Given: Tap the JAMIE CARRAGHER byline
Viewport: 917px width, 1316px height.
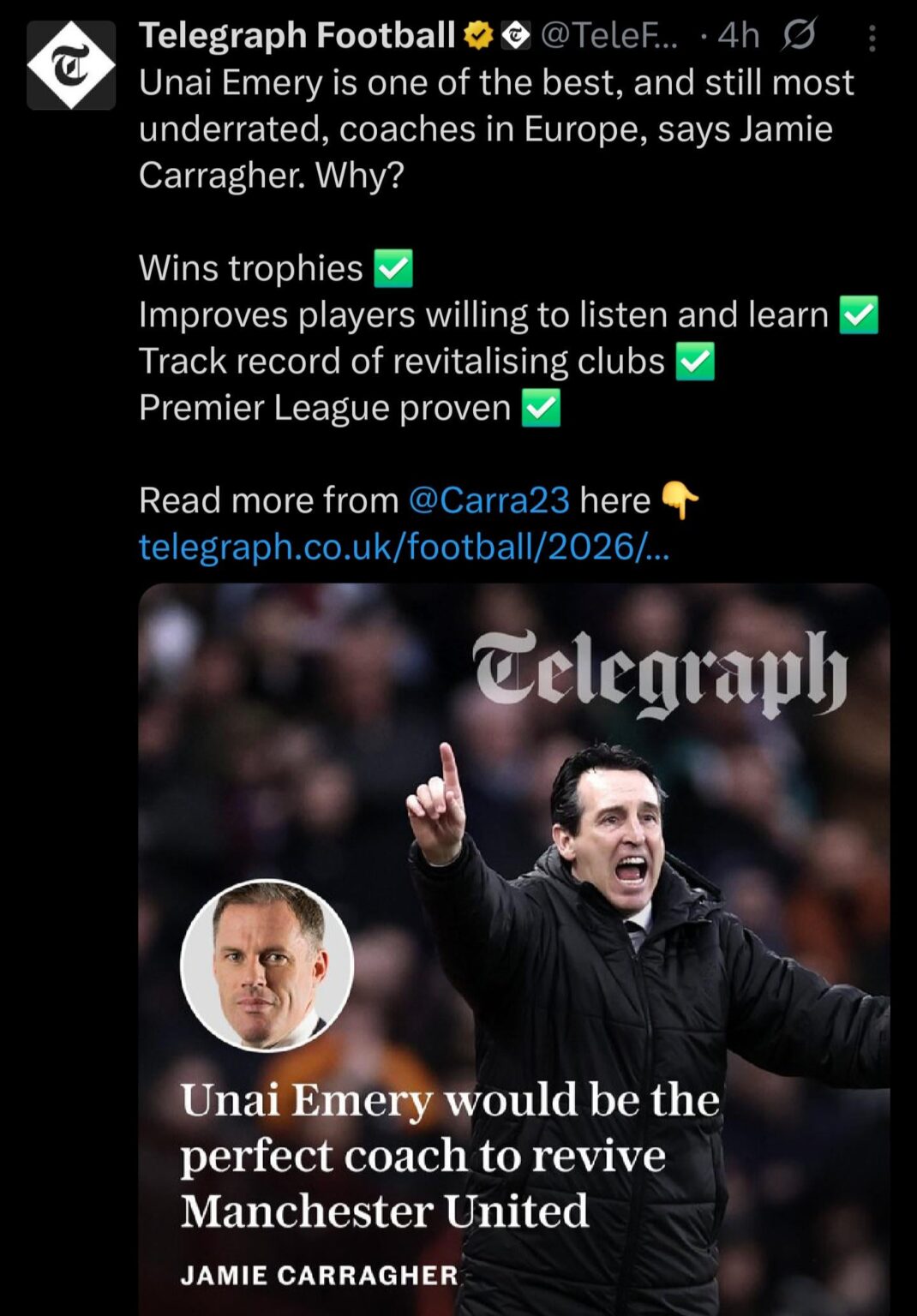Looking at the screenshot, I should (320, 1275).
